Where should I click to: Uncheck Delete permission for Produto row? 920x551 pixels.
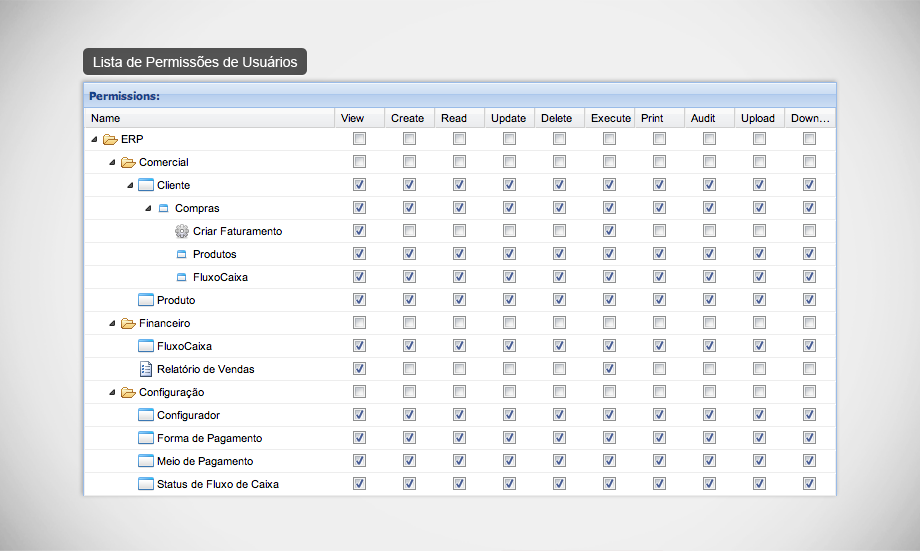click(559, 300)
